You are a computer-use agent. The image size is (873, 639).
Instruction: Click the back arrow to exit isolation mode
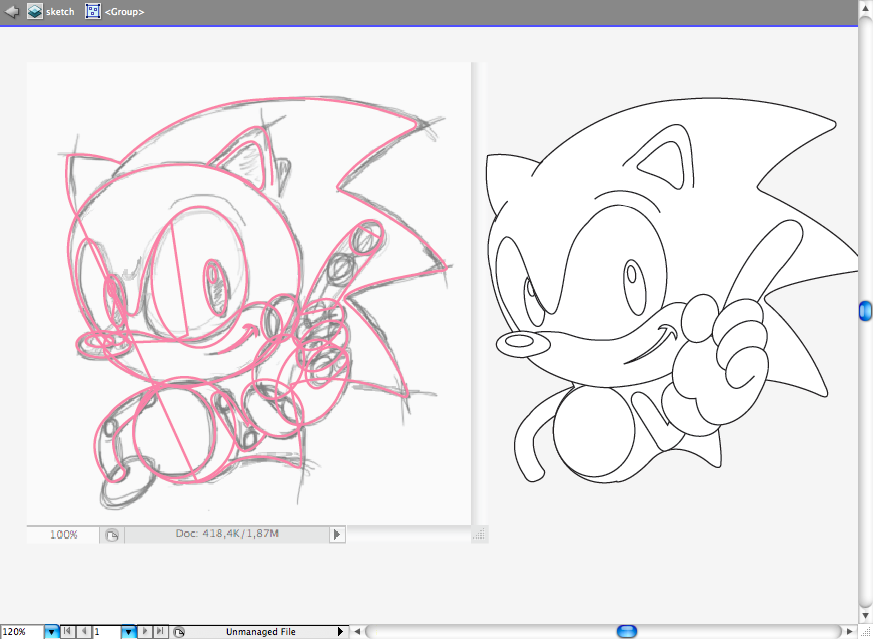(12, 11)
